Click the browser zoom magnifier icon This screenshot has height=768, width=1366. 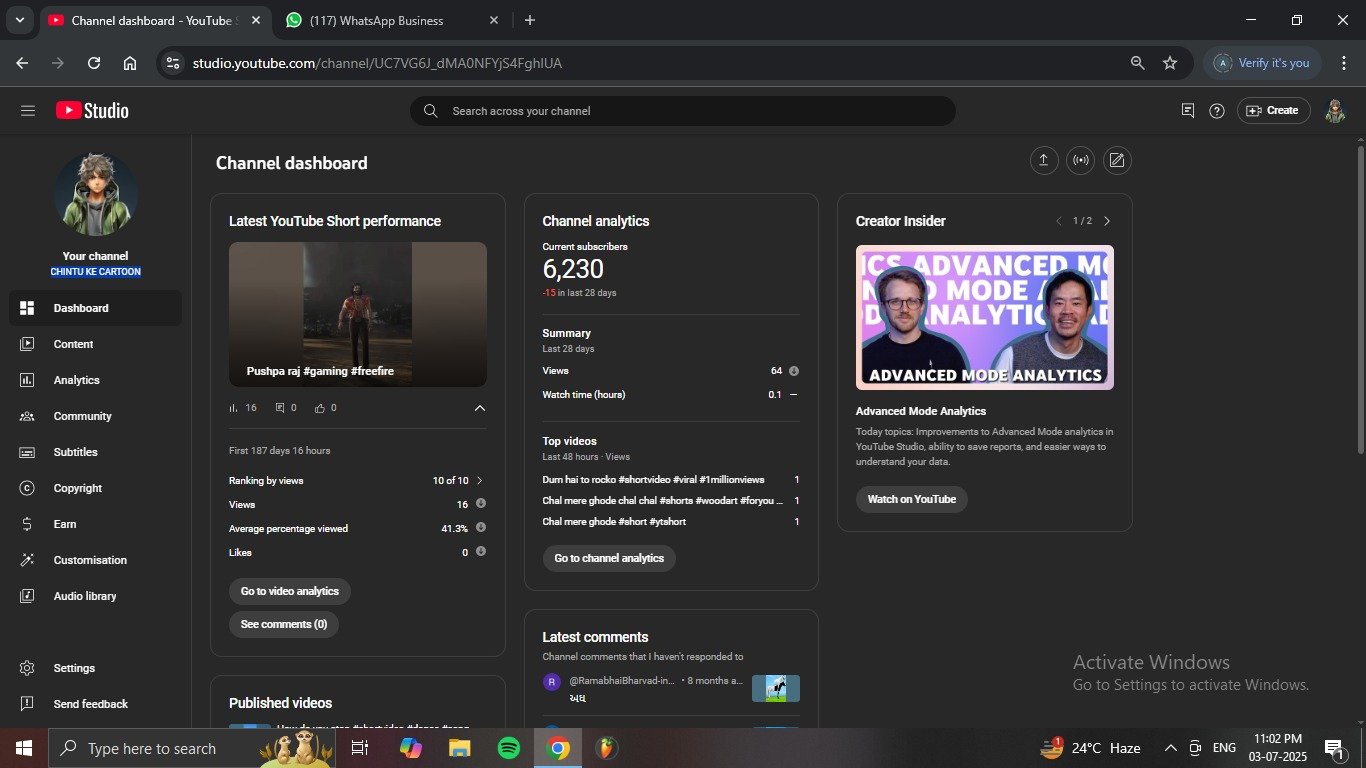1138,63
